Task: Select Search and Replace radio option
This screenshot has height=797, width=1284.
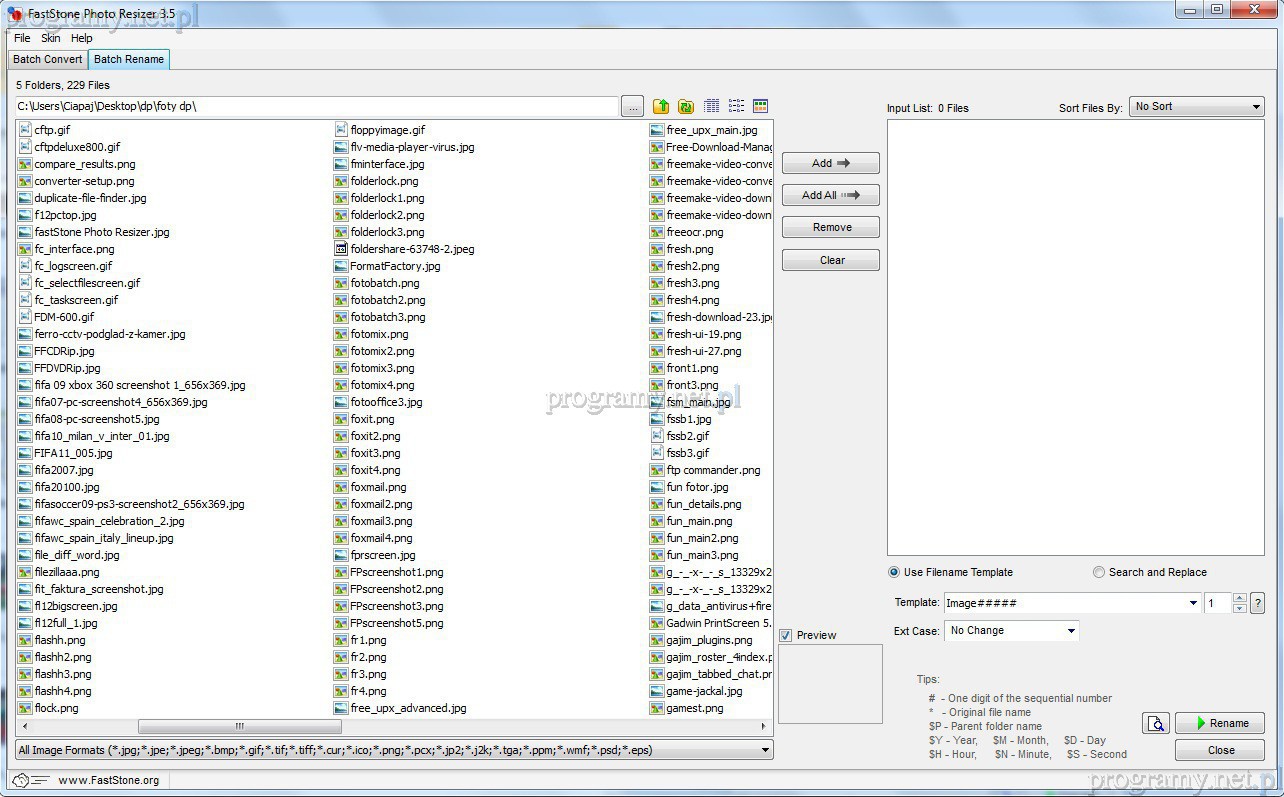Action: pos(1099,572)
